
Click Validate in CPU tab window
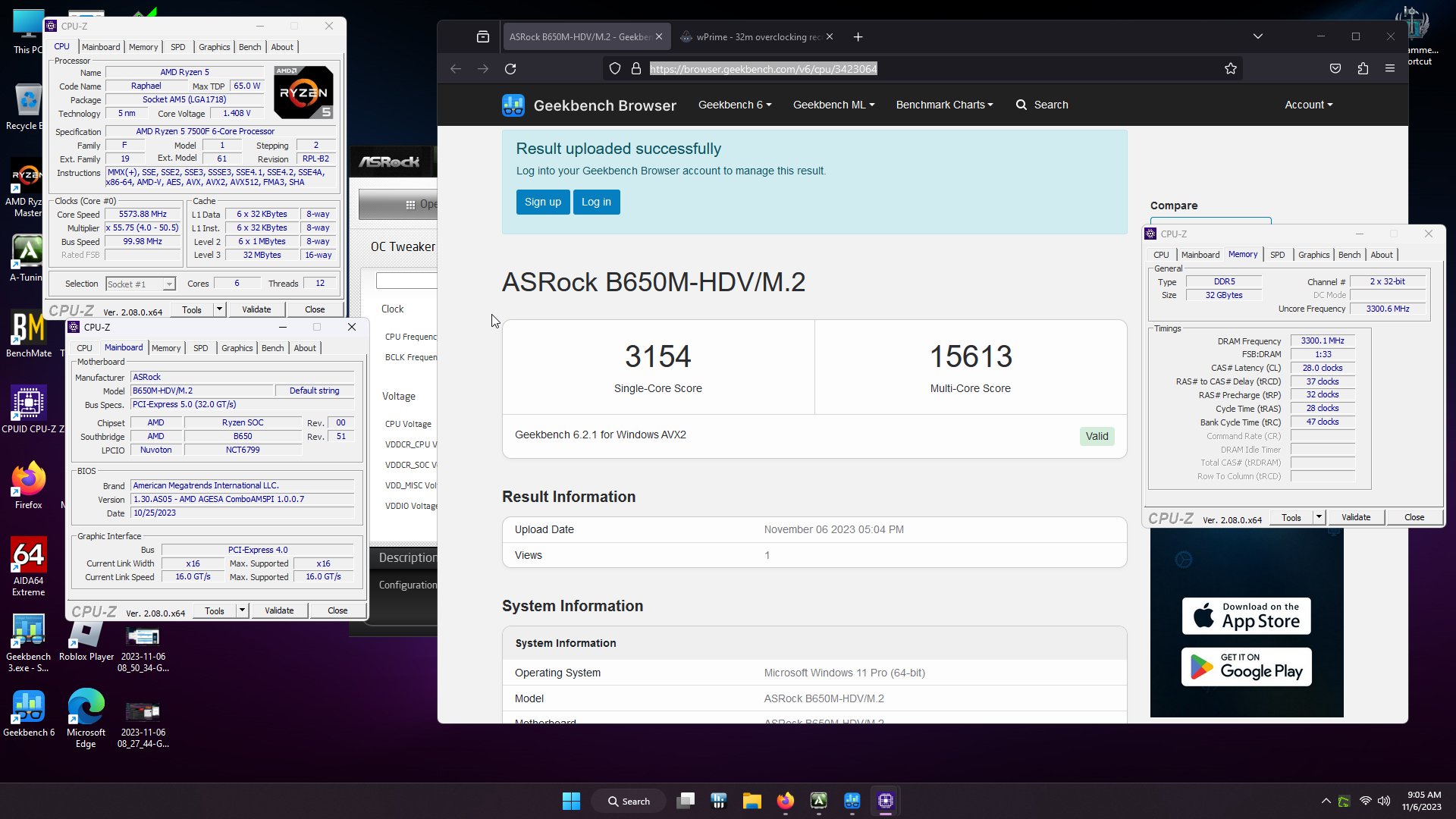(x=256, y=309)
